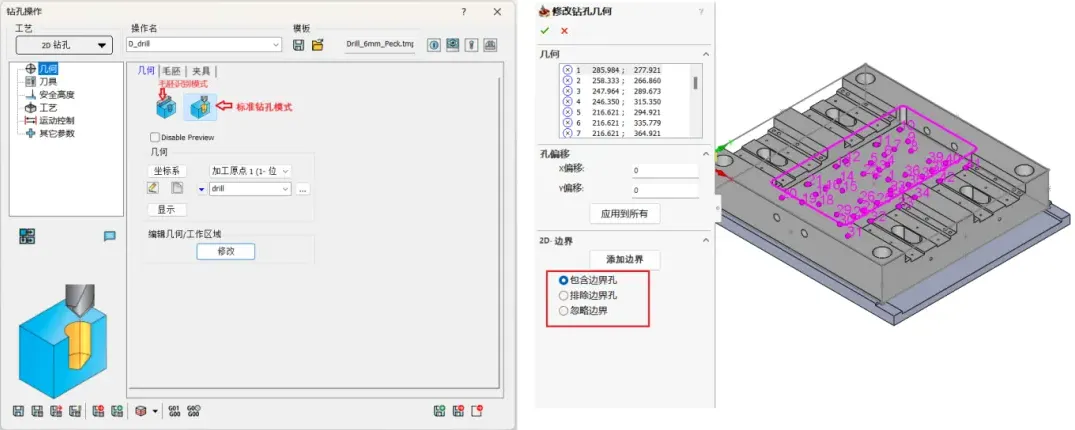
Task: Enable the Disable Preview checkbox
Action: 154,137
